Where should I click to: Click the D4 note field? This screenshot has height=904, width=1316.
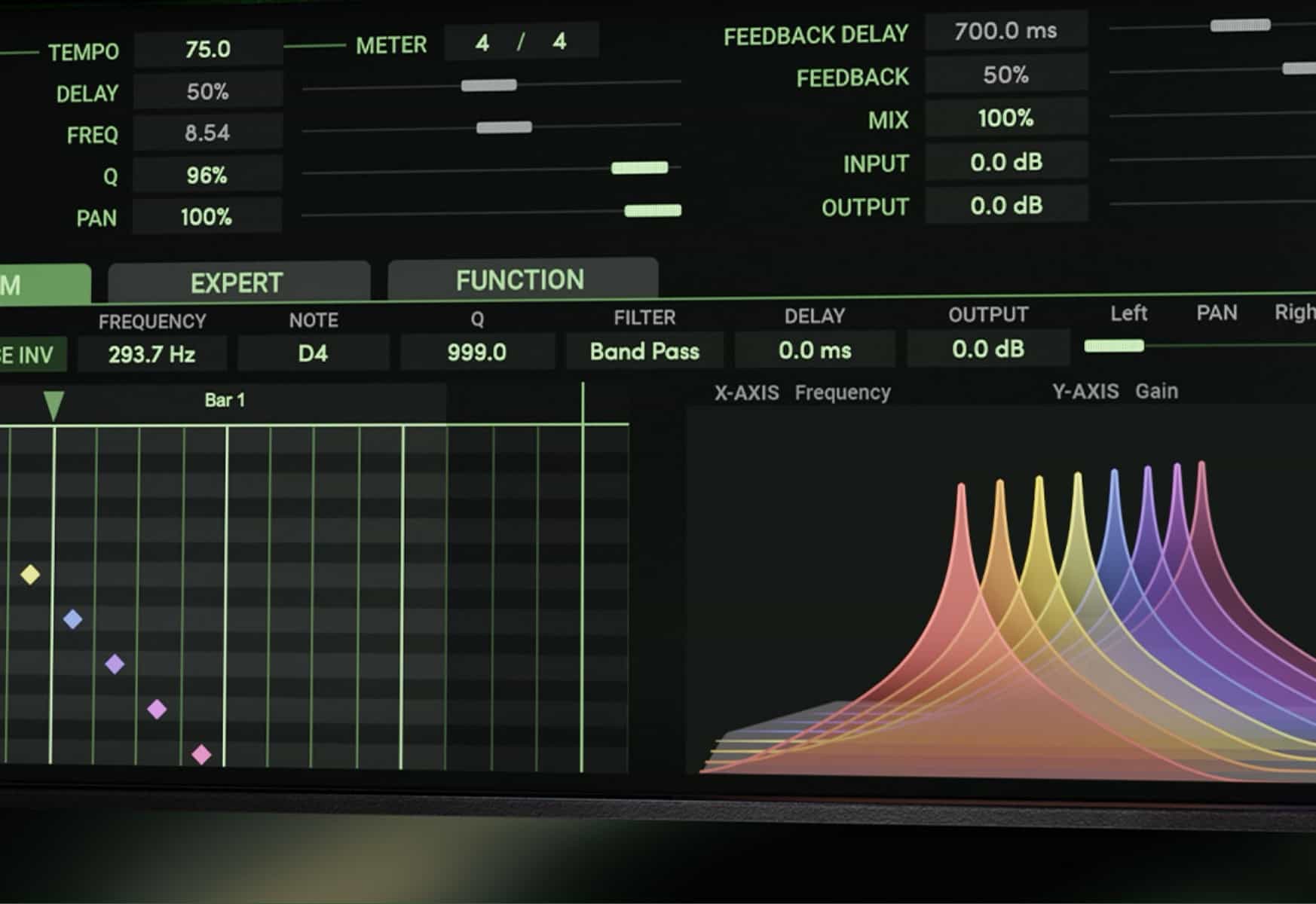click(314, 353)
